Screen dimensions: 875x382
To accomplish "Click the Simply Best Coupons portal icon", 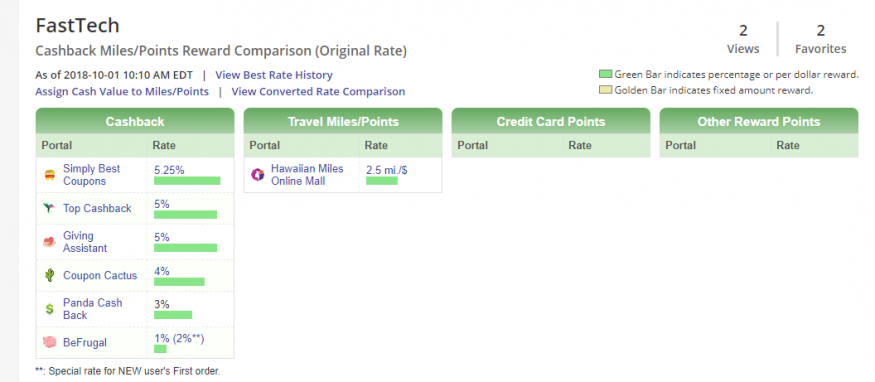I will point(50,175).
